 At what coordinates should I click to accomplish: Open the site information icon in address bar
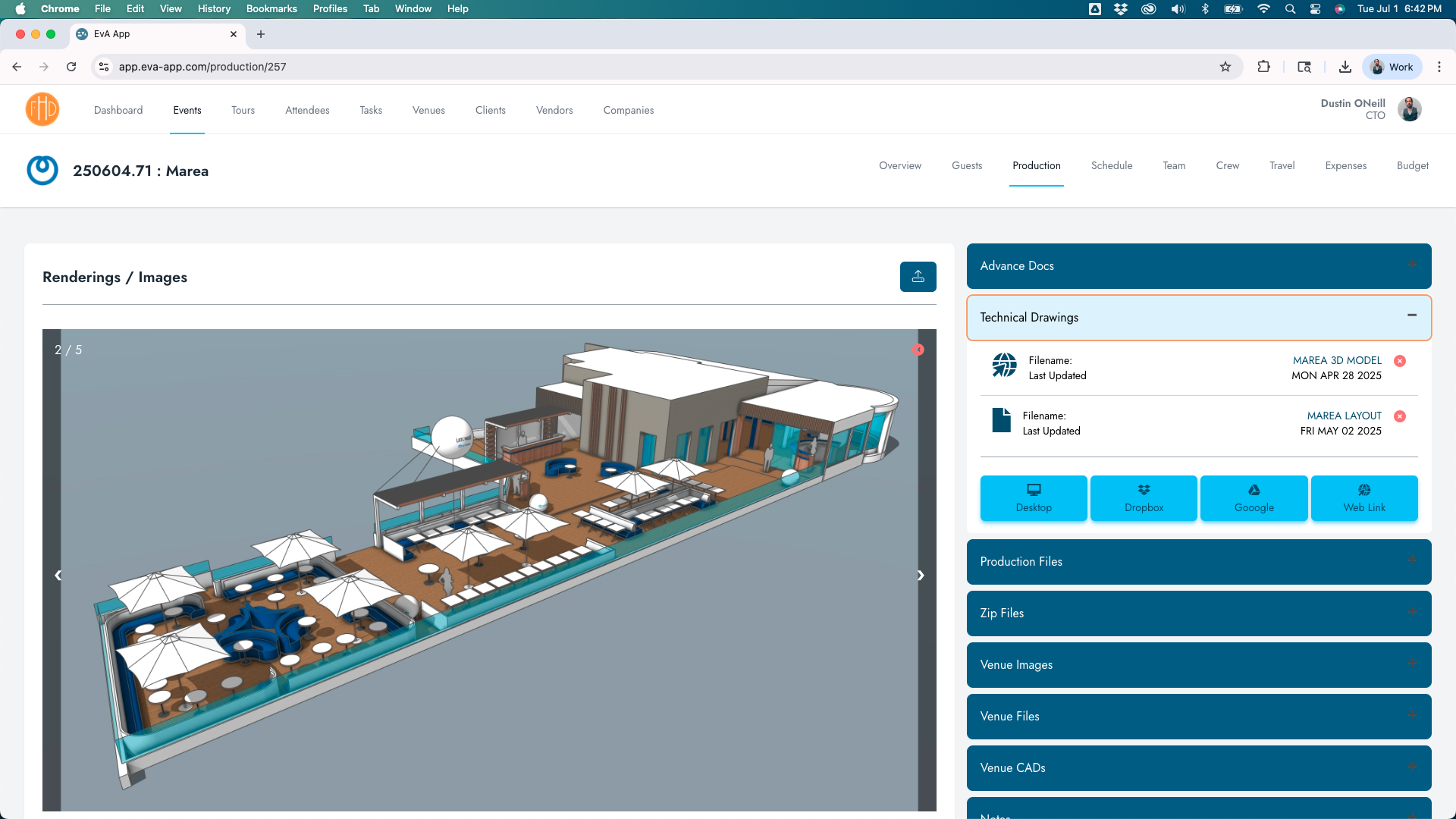[105, 67]
